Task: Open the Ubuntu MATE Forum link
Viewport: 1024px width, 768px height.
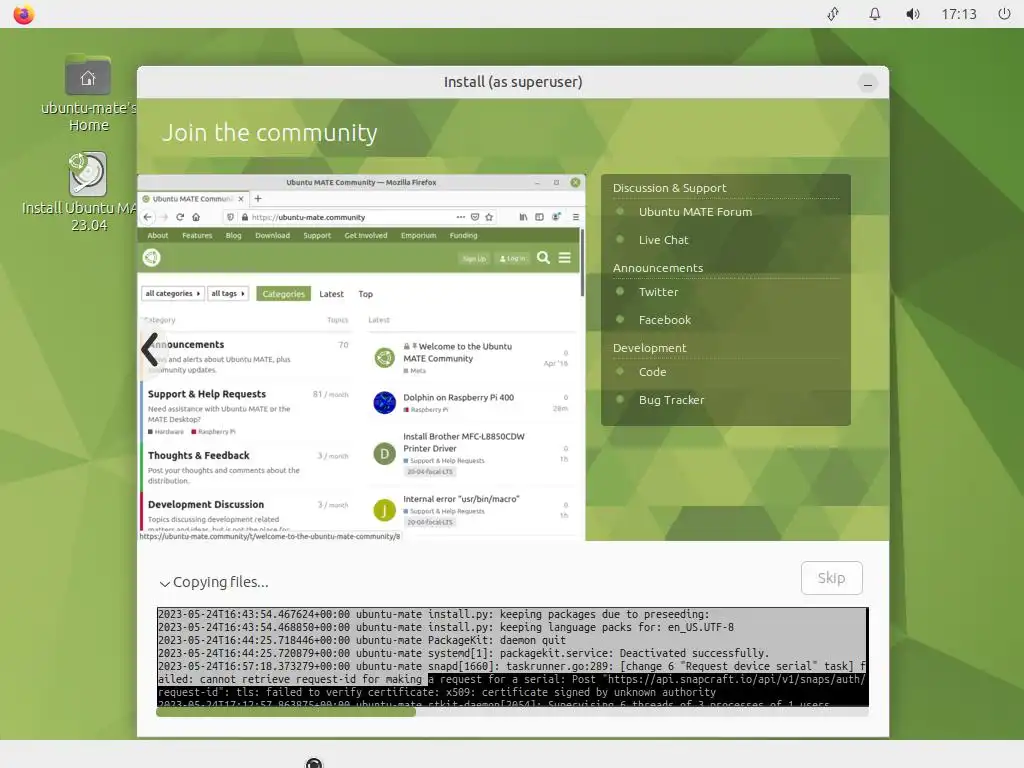Action: pos(695,212)
